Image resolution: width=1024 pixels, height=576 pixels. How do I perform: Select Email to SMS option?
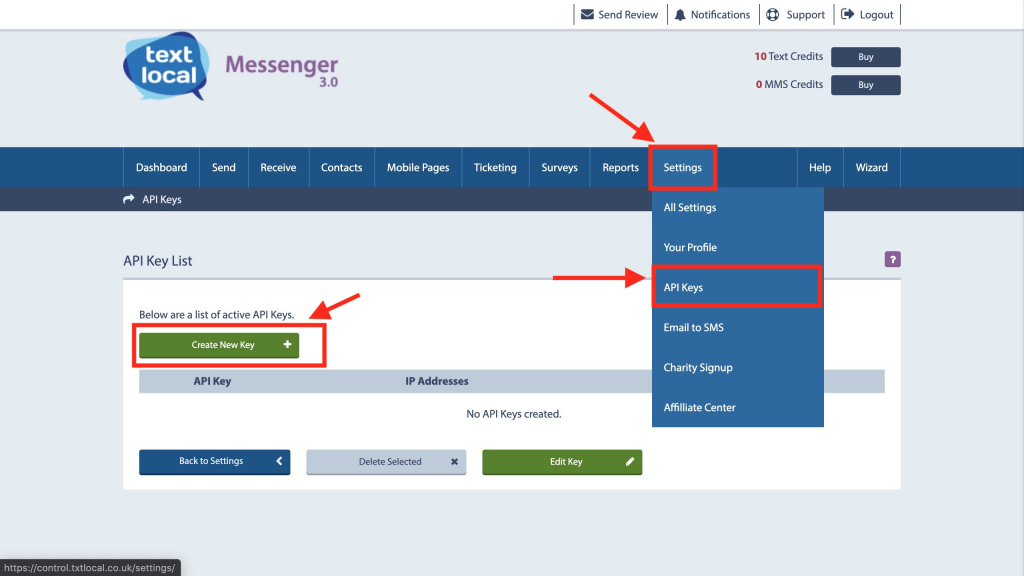pyautogui.click(x=737, y=327)
